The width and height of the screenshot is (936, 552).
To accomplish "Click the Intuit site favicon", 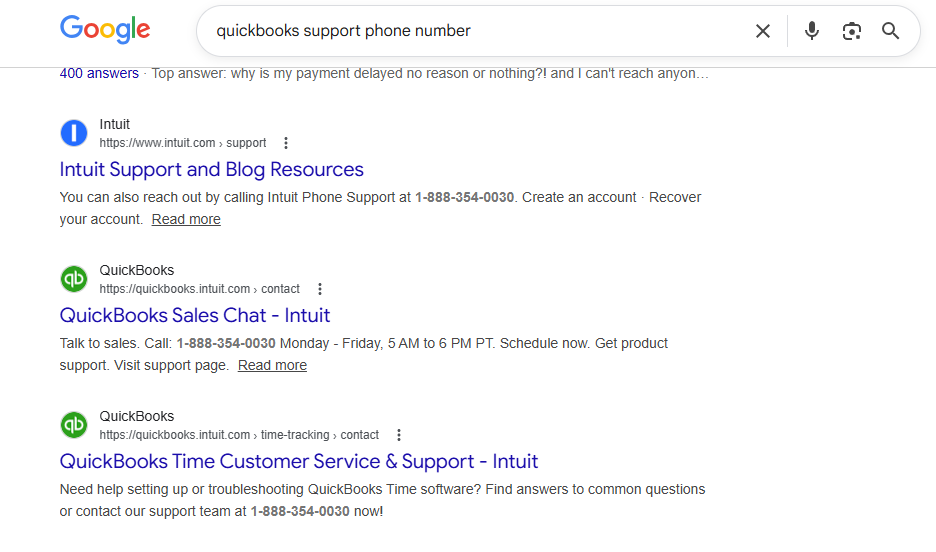I will click(74, 133).
